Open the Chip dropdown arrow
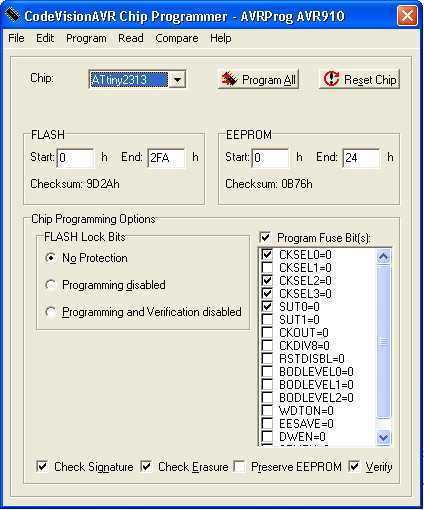 [x=177, y=80]
